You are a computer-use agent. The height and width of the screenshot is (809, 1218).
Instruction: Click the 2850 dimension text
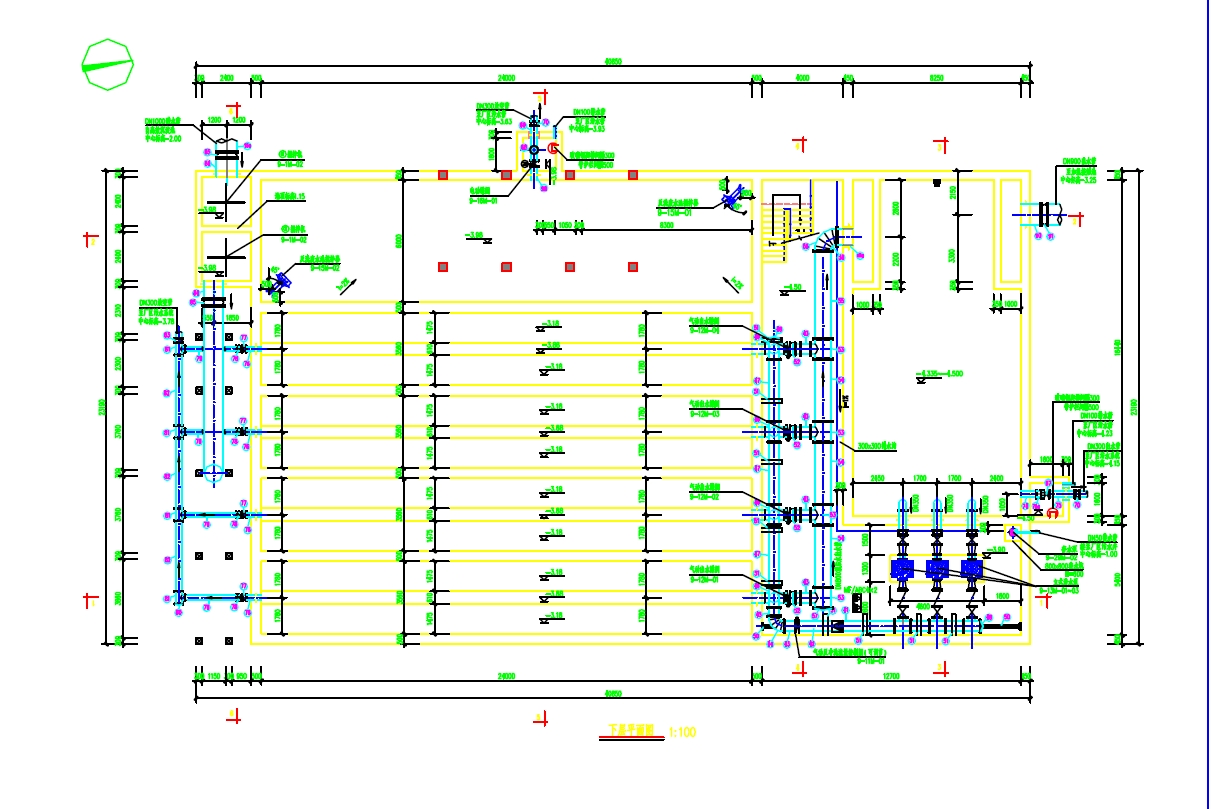click(878, 478)
